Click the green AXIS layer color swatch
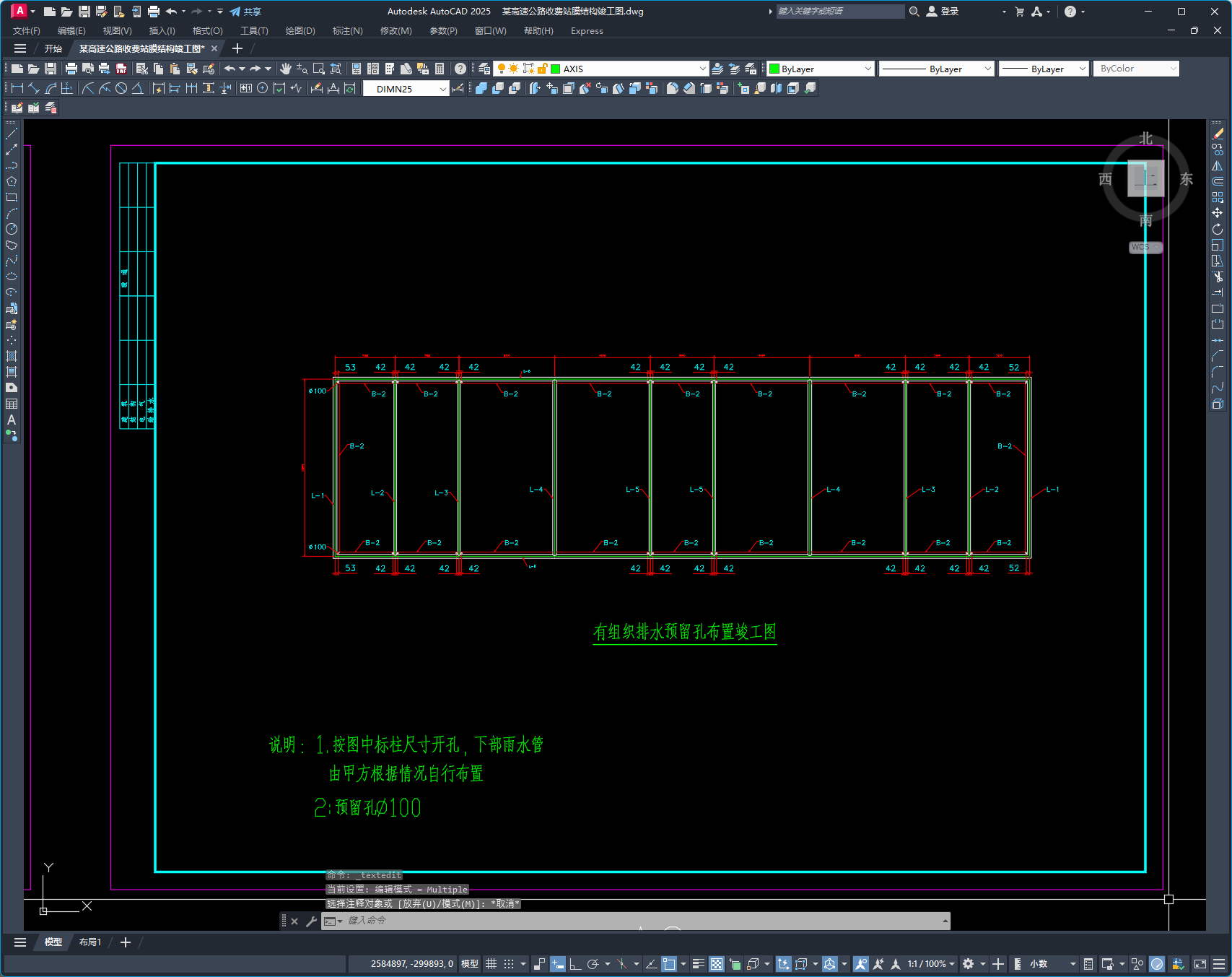The image size is (1232, 977). [555, 69]
